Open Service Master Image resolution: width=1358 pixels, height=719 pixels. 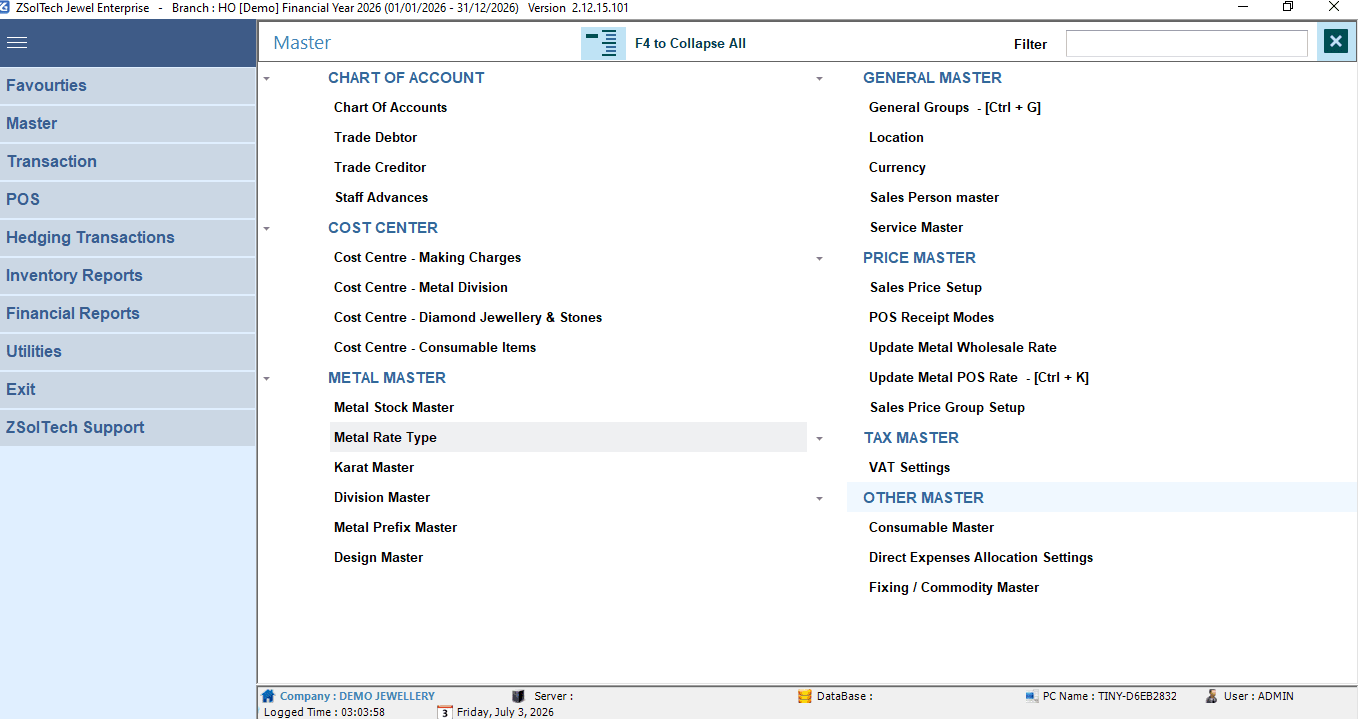click(x=916, y=227)
